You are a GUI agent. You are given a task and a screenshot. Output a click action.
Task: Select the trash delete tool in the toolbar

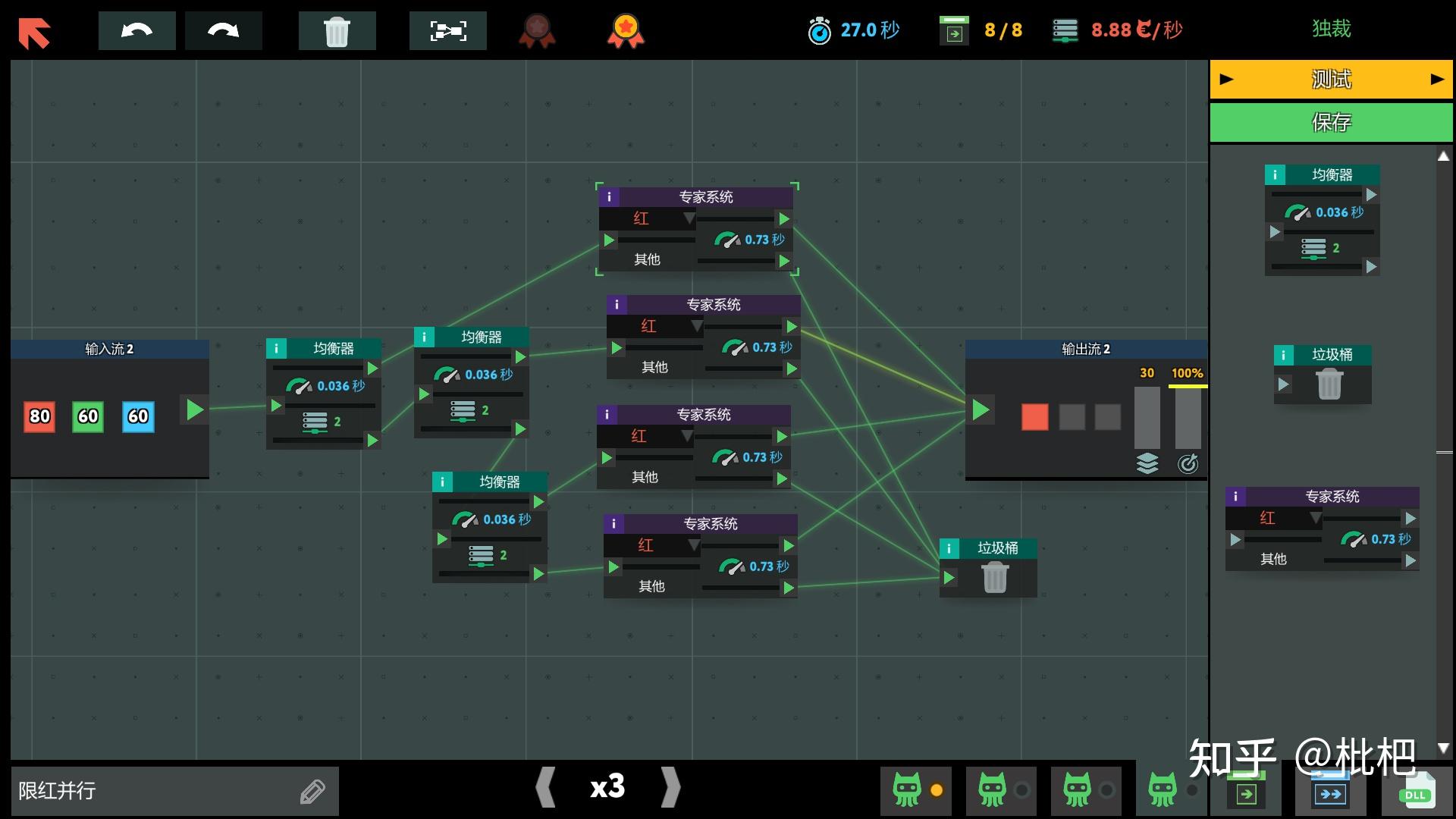(337, 30)
